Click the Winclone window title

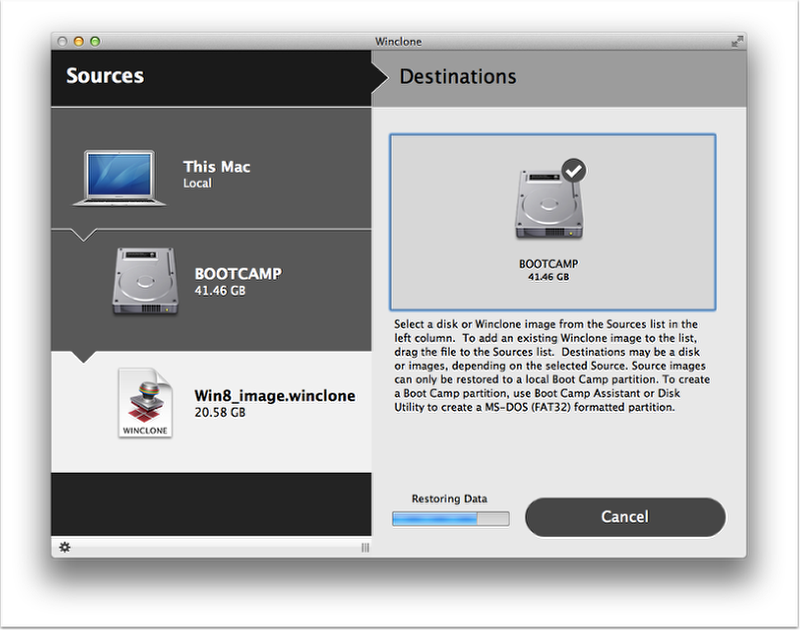pos(398,42)
